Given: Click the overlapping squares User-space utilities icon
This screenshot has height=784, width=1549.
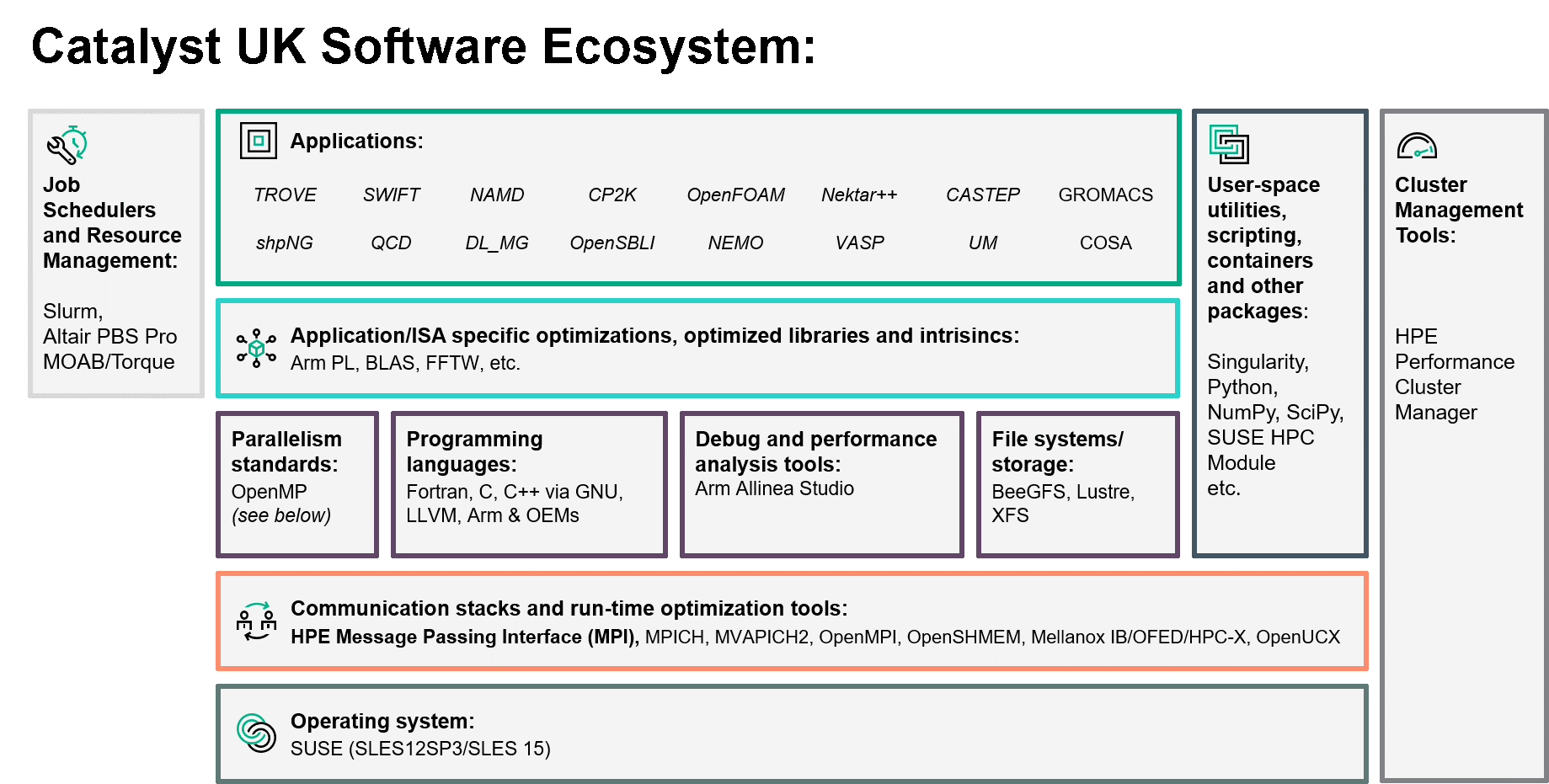Looking at the screenshot, I should pyautogui.click(x=1229, y=144).
